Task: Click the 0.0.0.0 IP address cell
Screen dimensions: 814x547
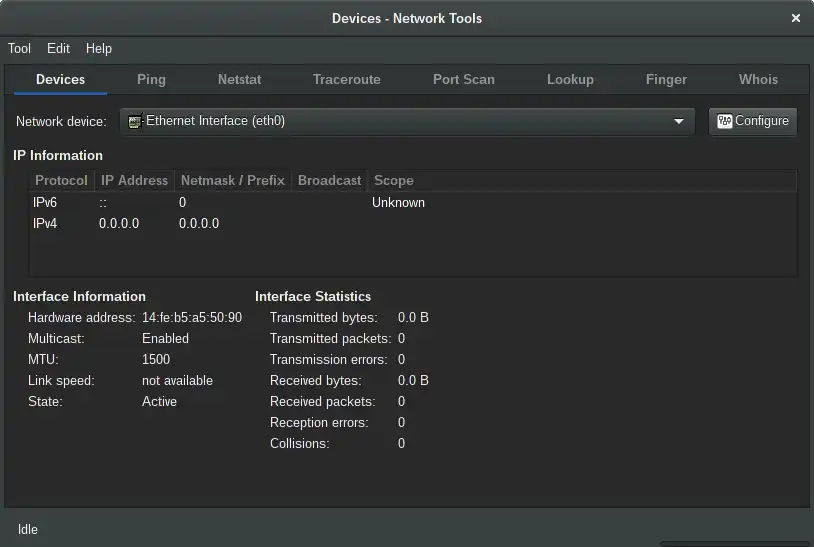Action: (x=119, y=224)
